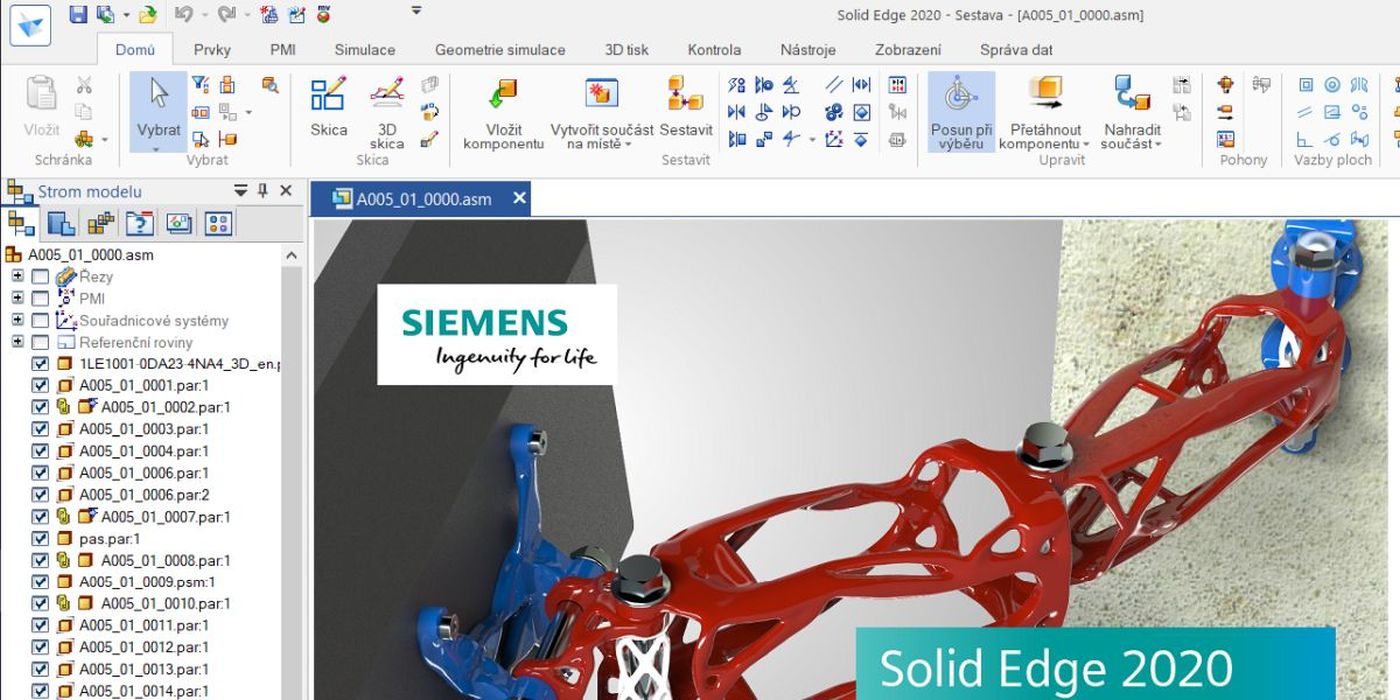Uncheck the A005_01_0001.par:1 checkbox
The height and width of the screenshot is (700, 1400).
tap(40, 386)
